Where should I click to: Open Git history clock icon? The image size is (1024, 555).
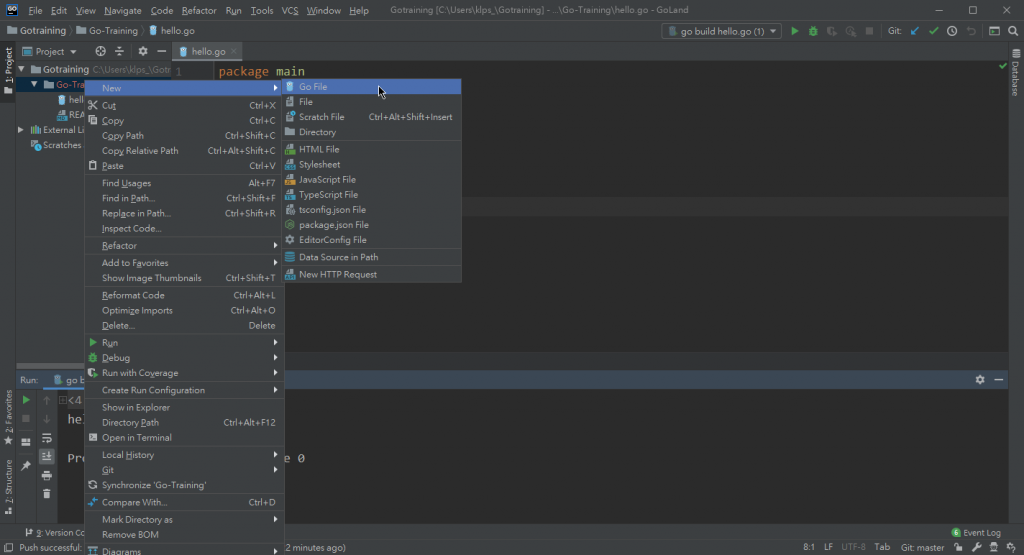952,31
